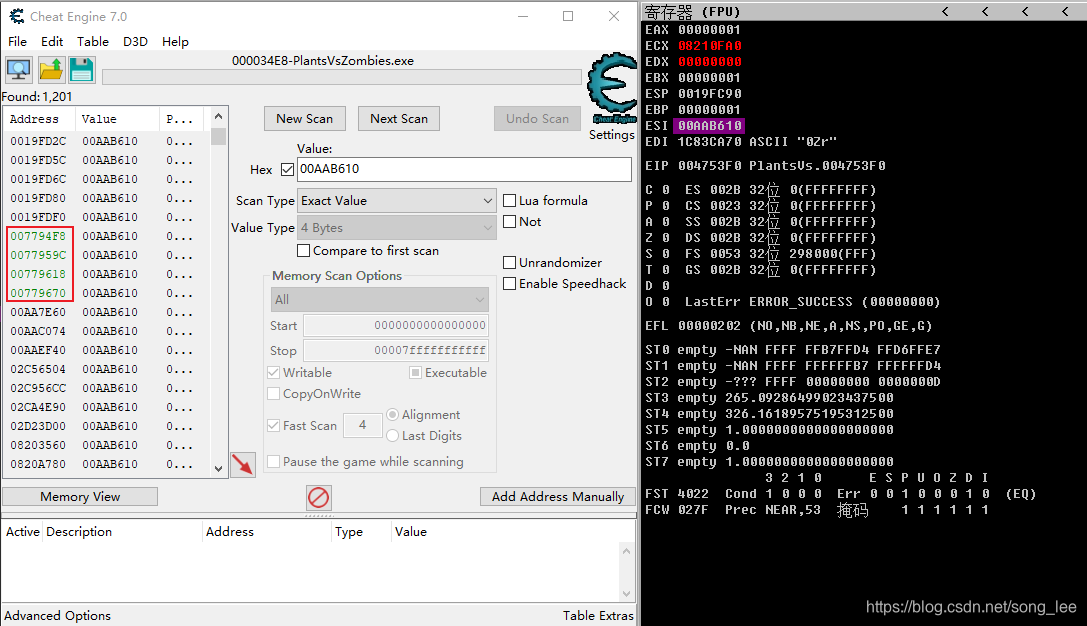The height and width of the screenshot is (626, 1087).
Task: Check Pause the game while scanning
Action: pyautogui.click(x=274, y=461)
